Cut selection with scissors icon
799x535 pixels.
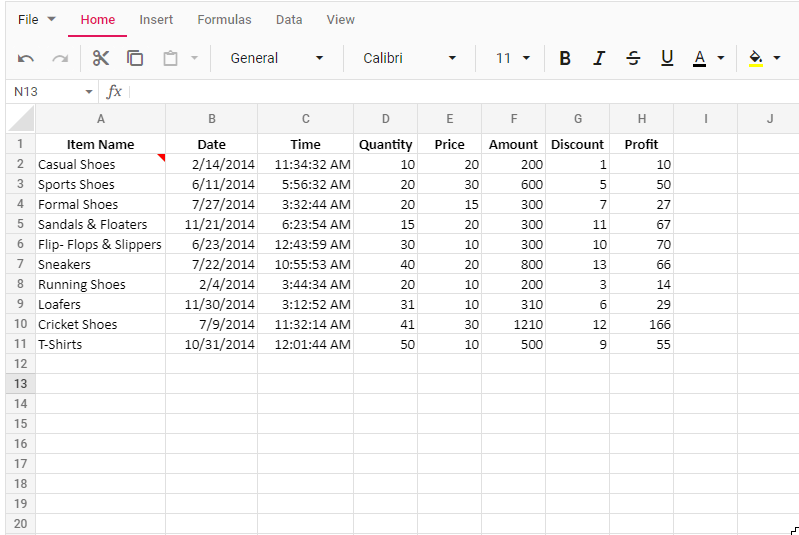(x=101, y=58)
